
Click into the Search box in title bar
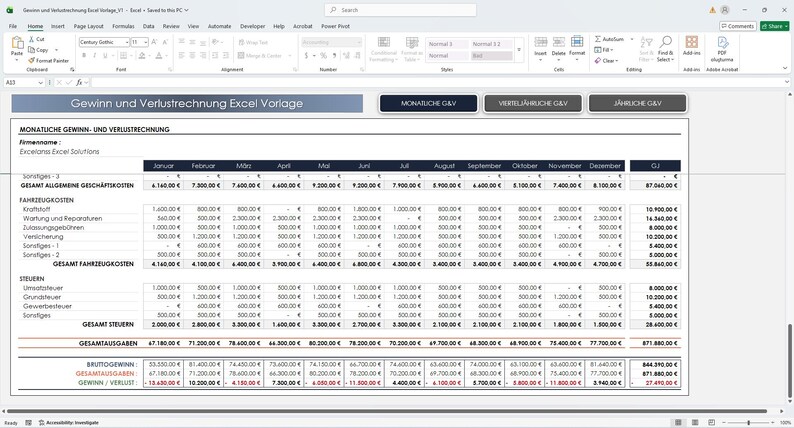pos(400,10)
